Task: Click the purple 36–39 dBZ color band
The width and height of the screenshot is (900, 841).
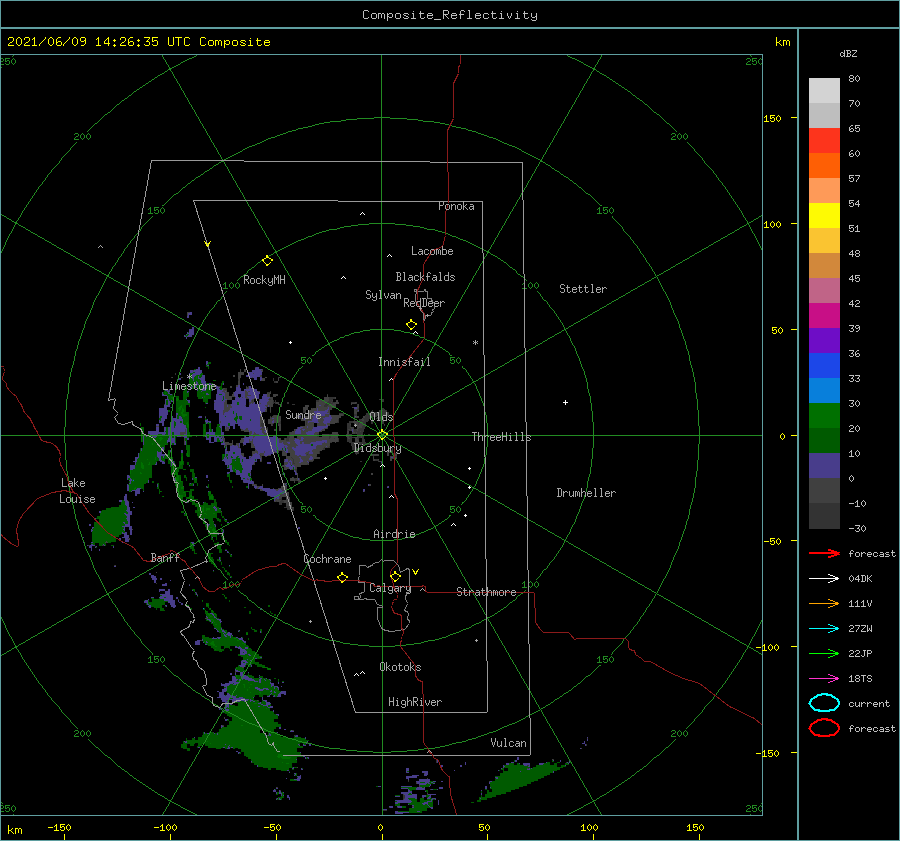Action: click(824, 341)
